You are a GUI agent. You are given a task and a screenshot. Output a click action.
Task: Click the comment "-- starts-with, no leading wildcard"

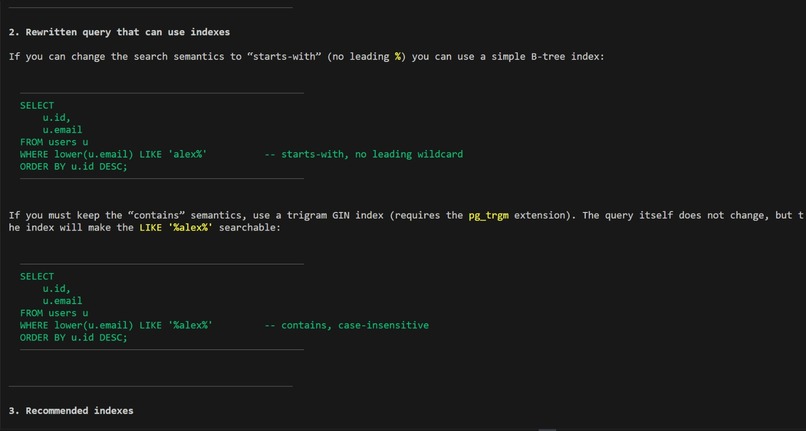click(364, 154)
